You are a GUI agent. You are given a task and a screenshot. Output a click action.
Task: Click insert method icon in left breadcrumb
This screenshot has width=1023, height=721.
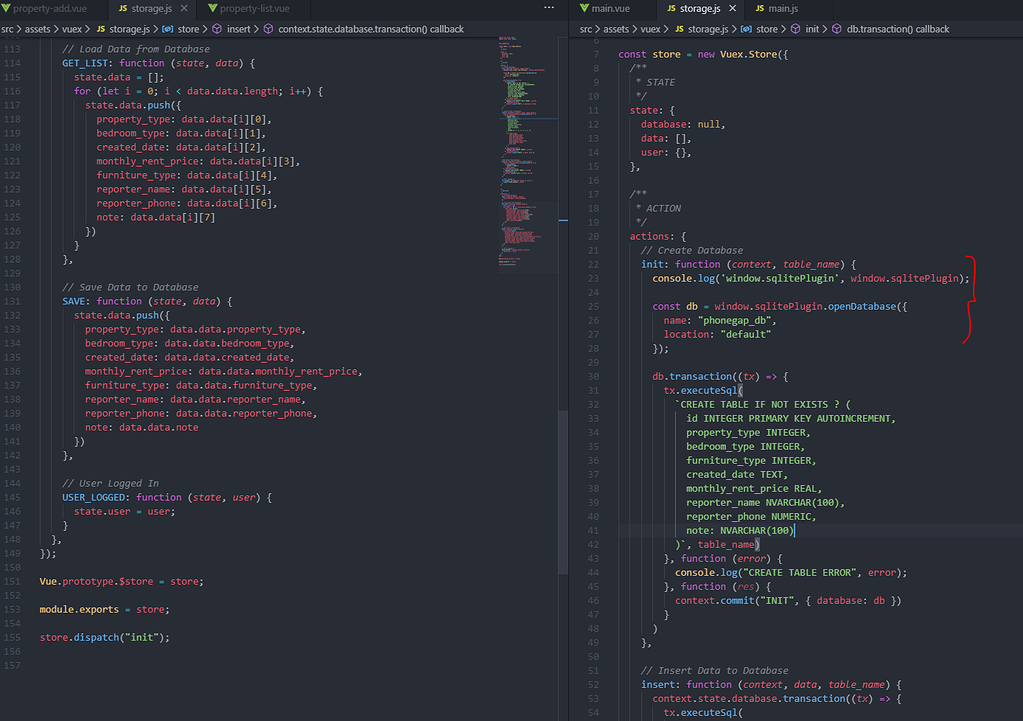(217, 29)
